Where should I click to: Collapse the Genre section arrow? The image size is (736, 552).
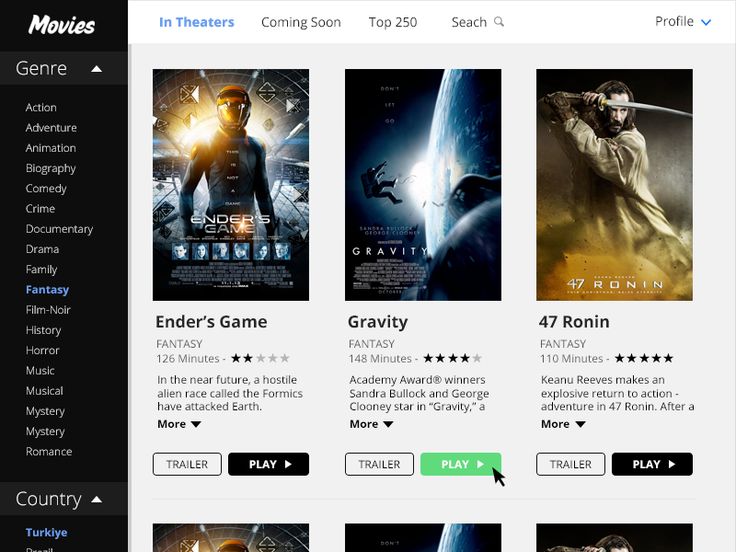96,69
